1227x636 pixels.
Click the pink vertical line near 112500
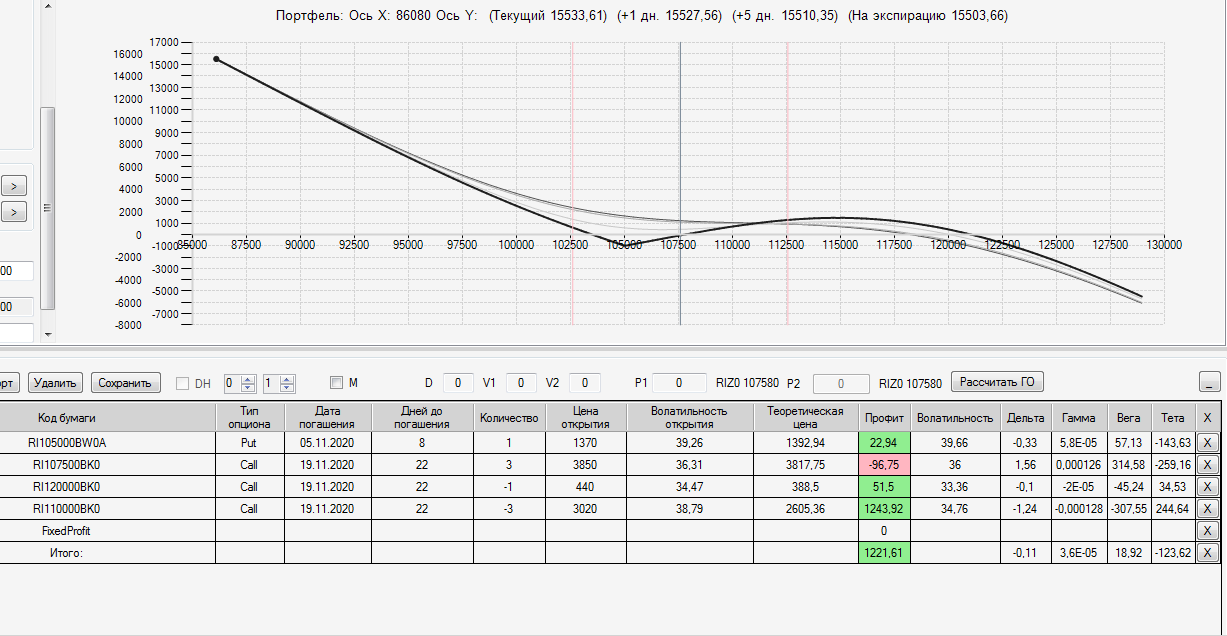coord(787,183)
